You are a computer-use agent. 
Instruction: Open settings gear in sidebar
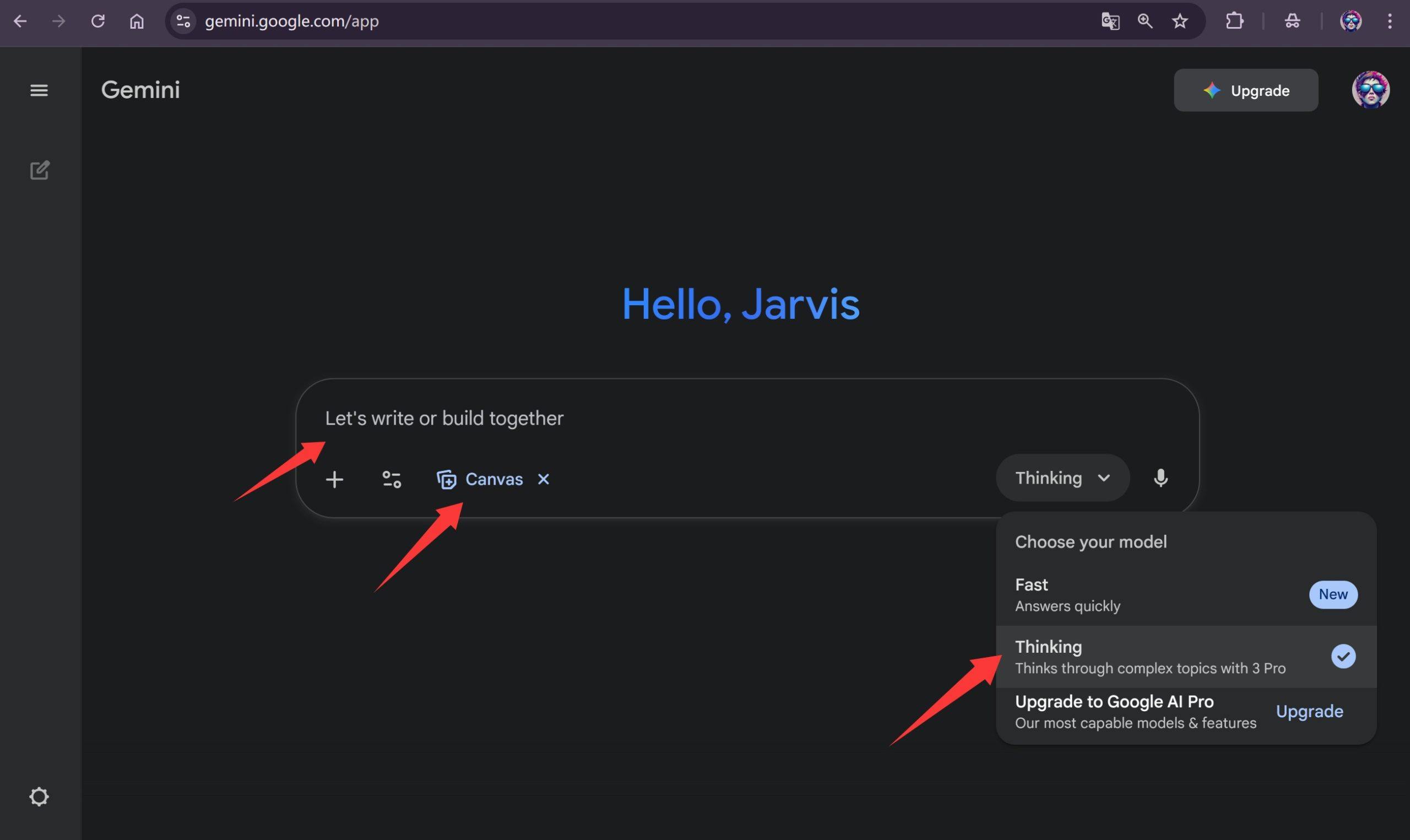[x=39, y=796]
